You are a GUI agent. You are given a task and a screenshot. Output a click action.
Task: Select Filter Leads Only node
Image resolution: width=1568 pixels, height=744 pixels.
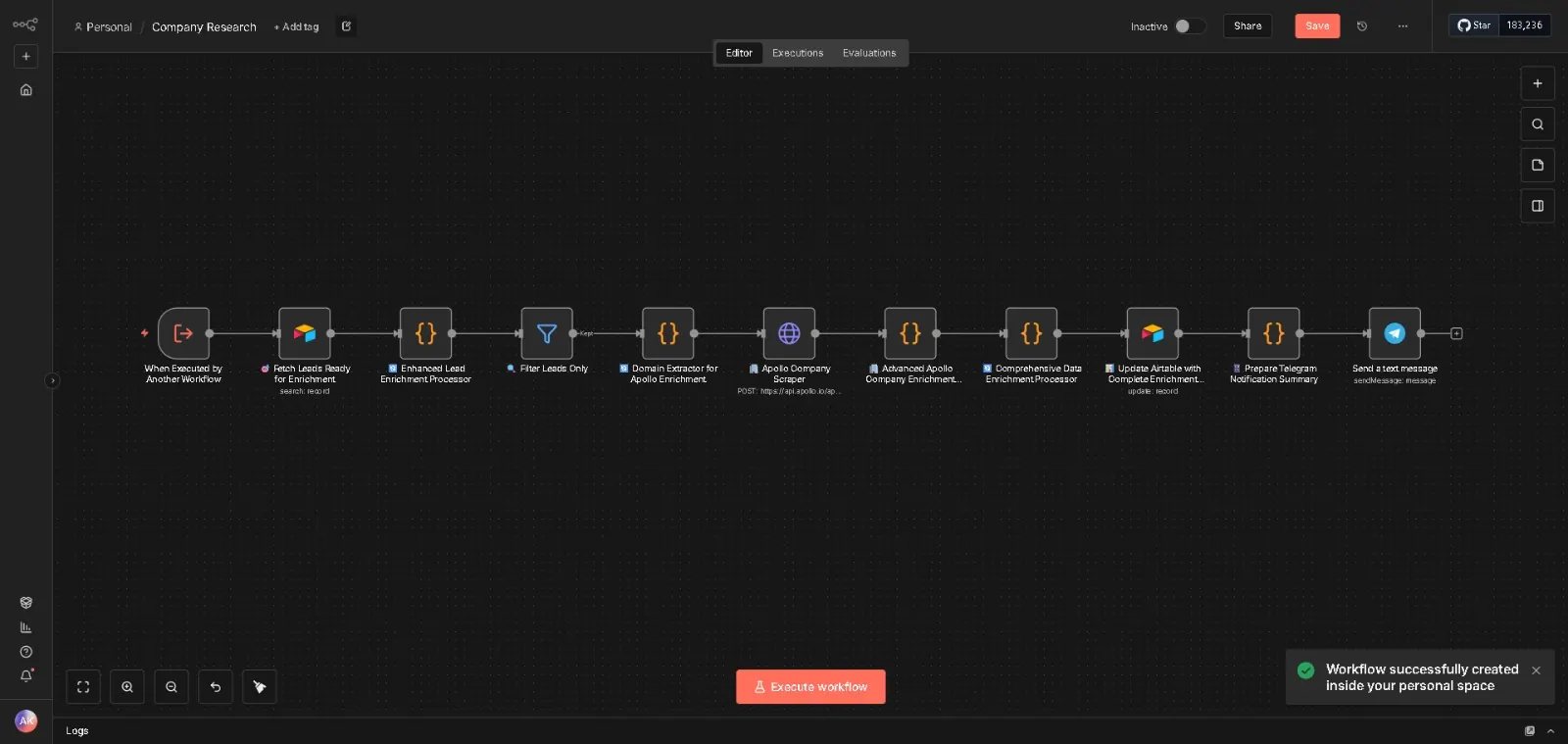click(547, 333)
